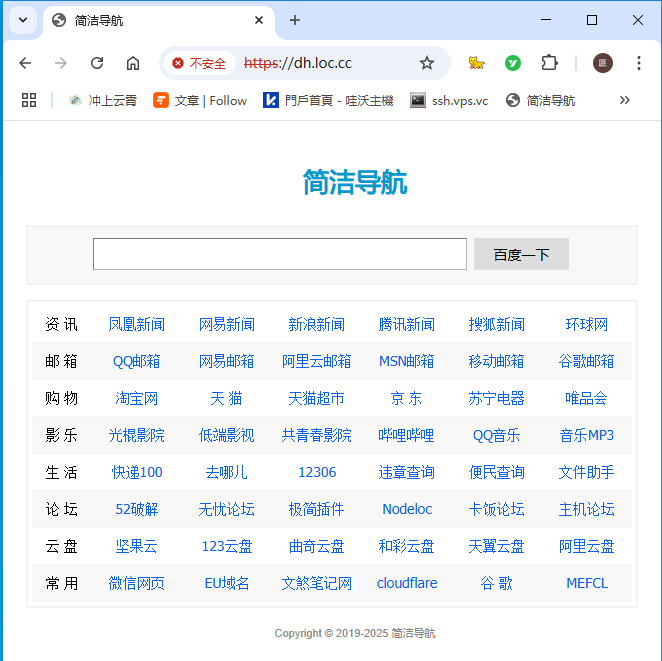Image resolution: width=662 pixels, height=661 pixels.
Task: Reload the current page
Action: point(97,63)
